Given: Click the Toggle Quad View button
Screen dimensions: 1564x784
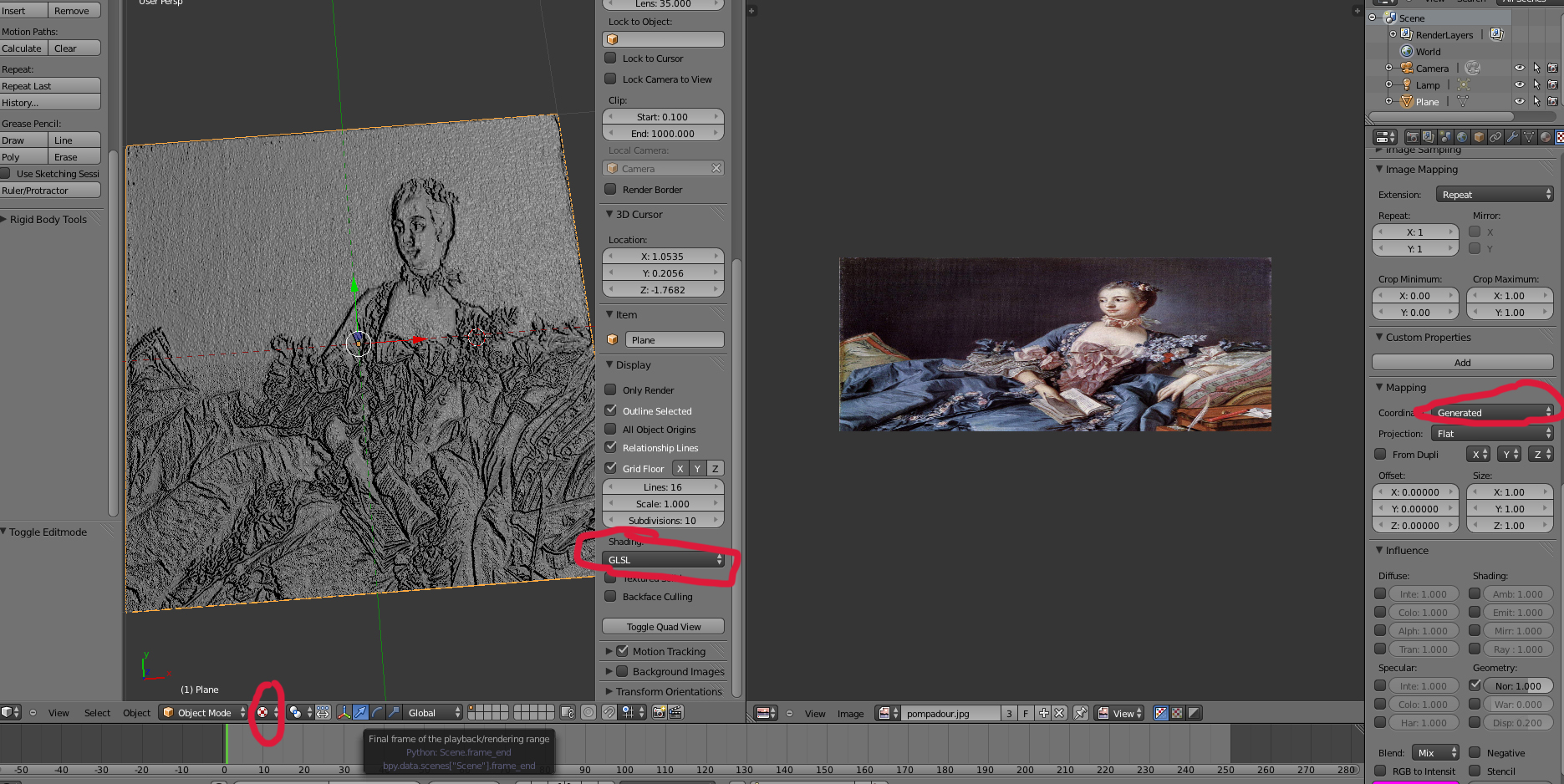Looking at the screenshot, I should click(x=664, y=627).
